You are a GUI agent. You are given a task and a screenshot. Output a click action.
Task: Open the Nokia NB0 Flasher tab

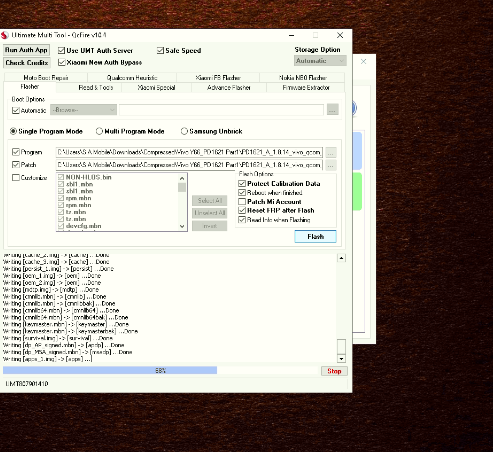click(x=302, y=78)
